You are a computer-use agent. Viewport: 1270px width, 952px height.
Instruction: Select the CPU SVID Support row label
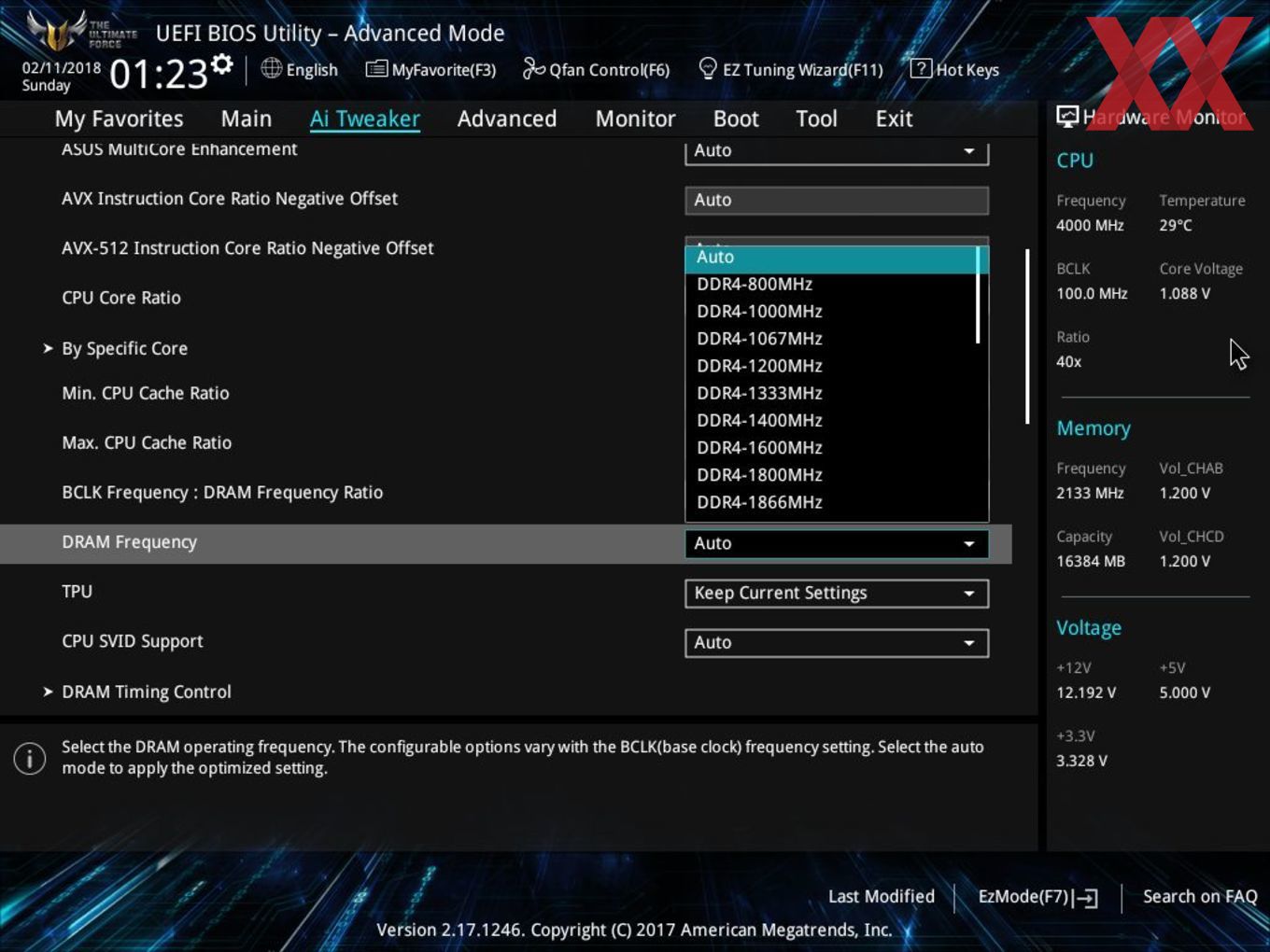[x=132, y=641]
